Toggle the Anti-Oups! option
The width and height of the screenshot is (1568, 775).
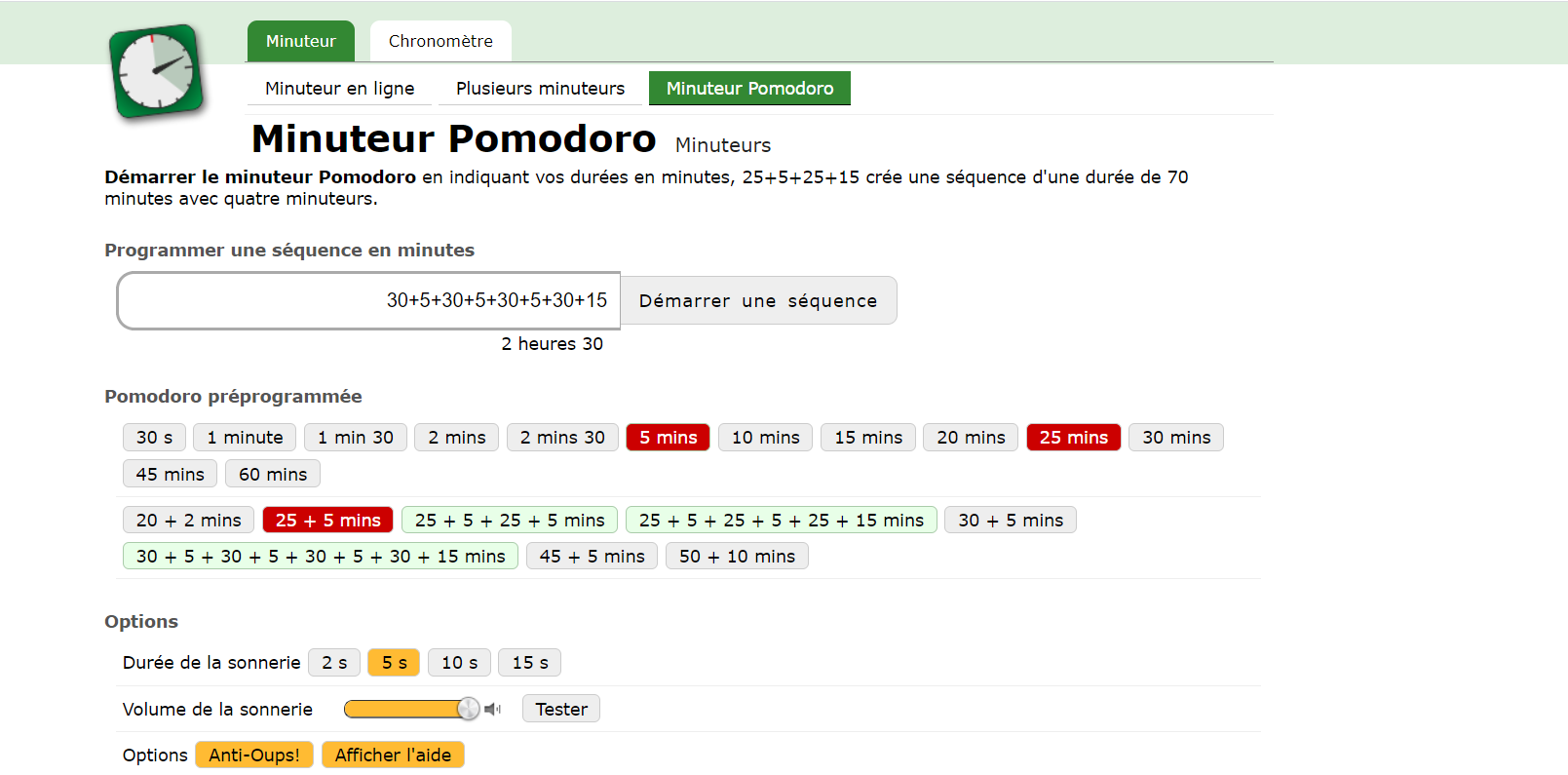pos(254,756)
